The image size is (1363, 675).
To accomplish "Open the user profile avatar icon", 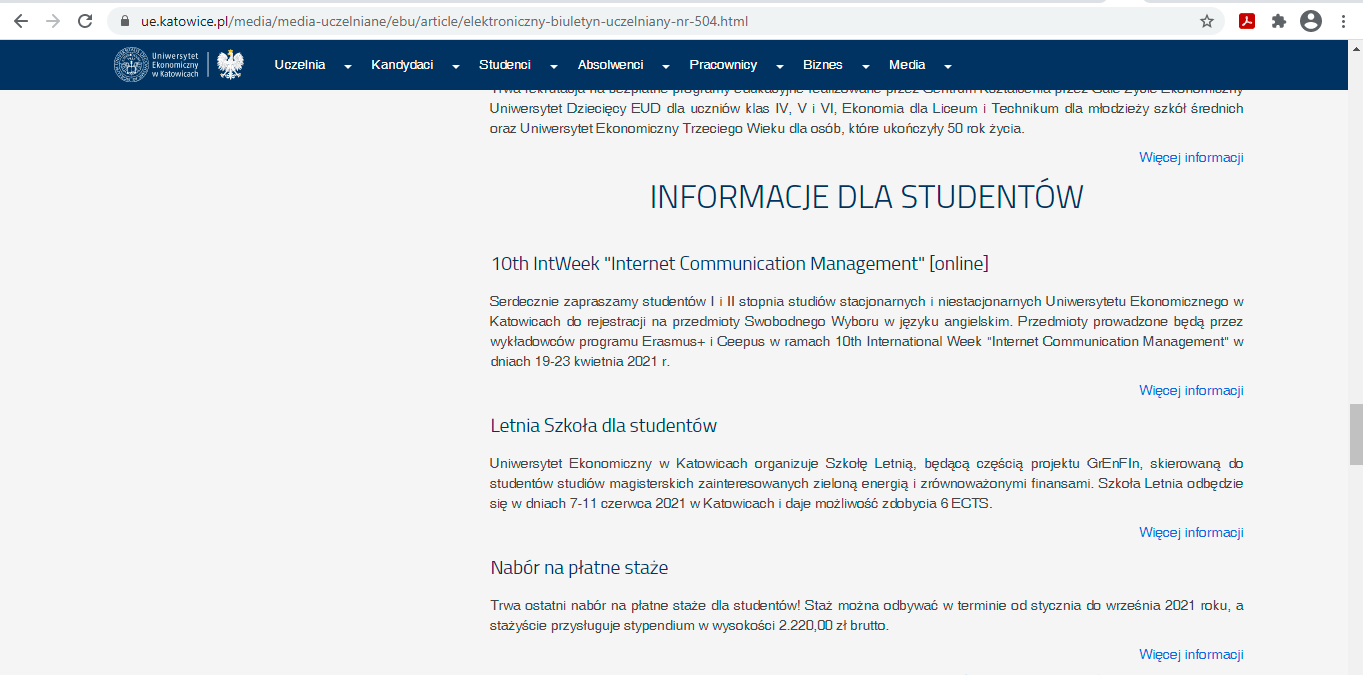I will [1310, 21].
